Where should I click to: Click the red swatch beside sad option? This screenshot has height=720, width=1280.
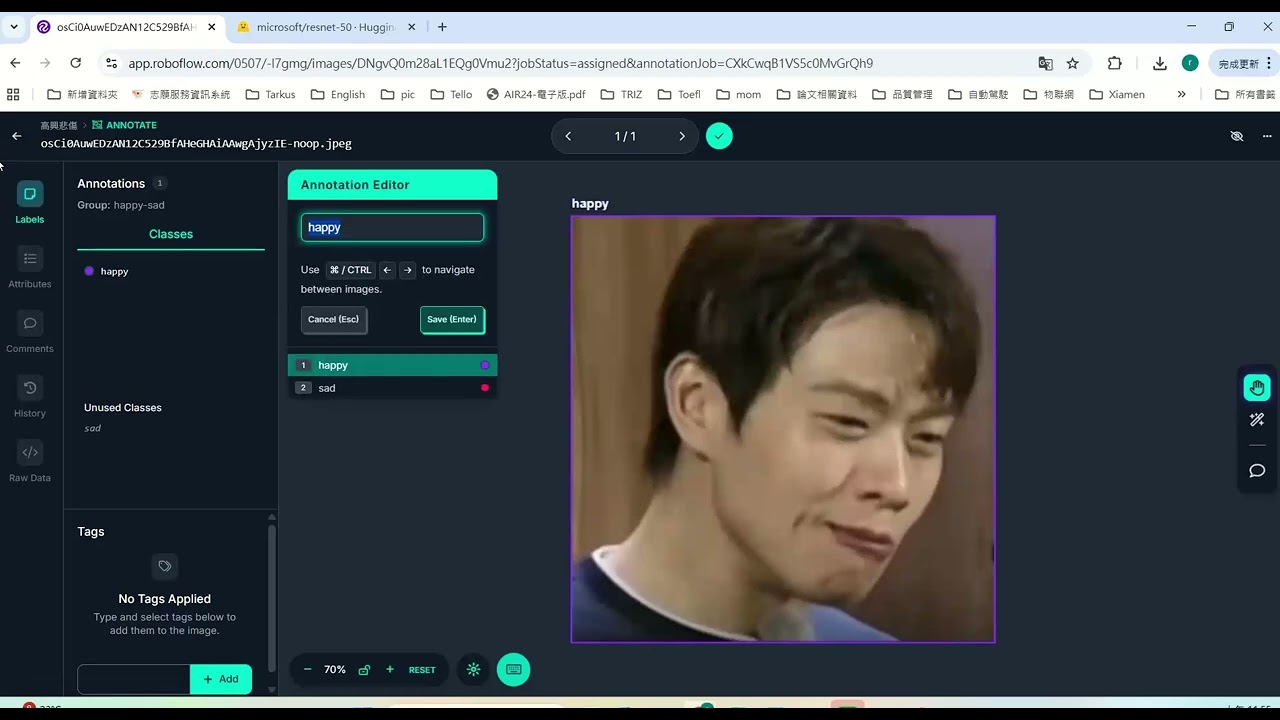pos(485,388)
